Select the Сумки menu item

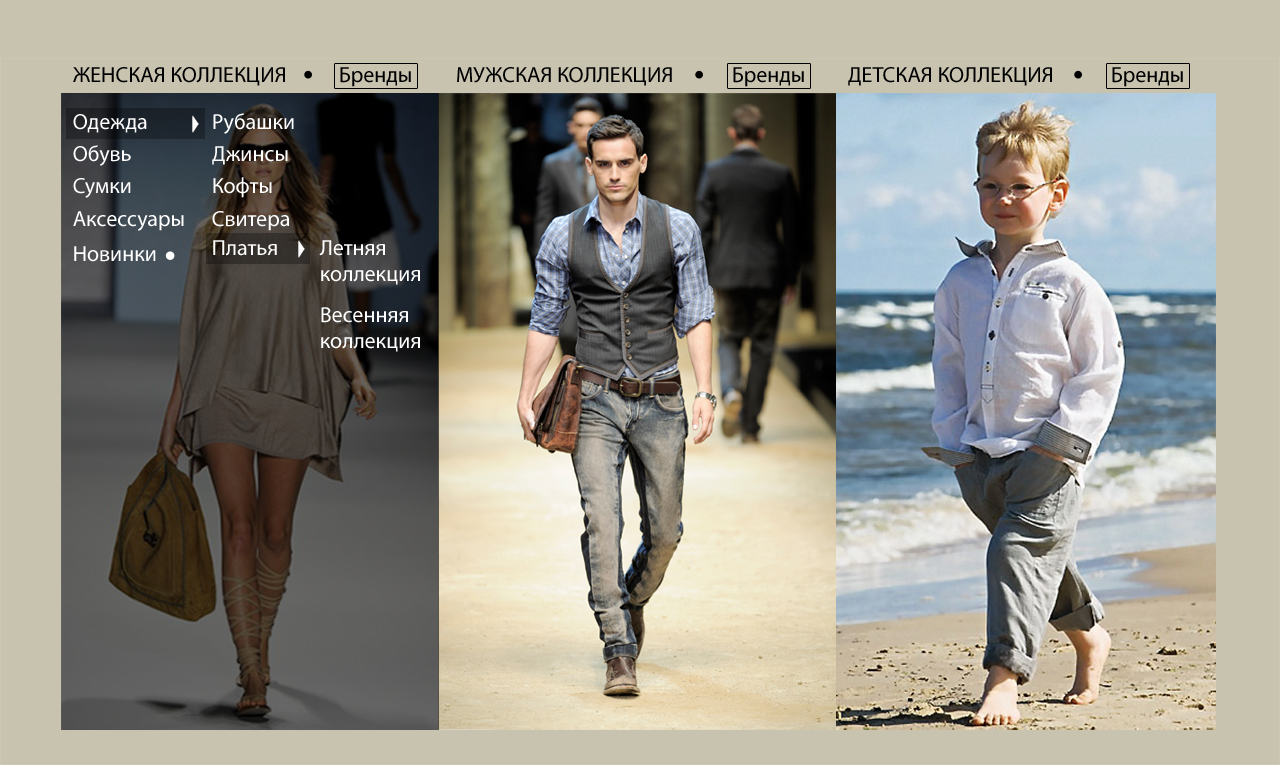(102, 187)
